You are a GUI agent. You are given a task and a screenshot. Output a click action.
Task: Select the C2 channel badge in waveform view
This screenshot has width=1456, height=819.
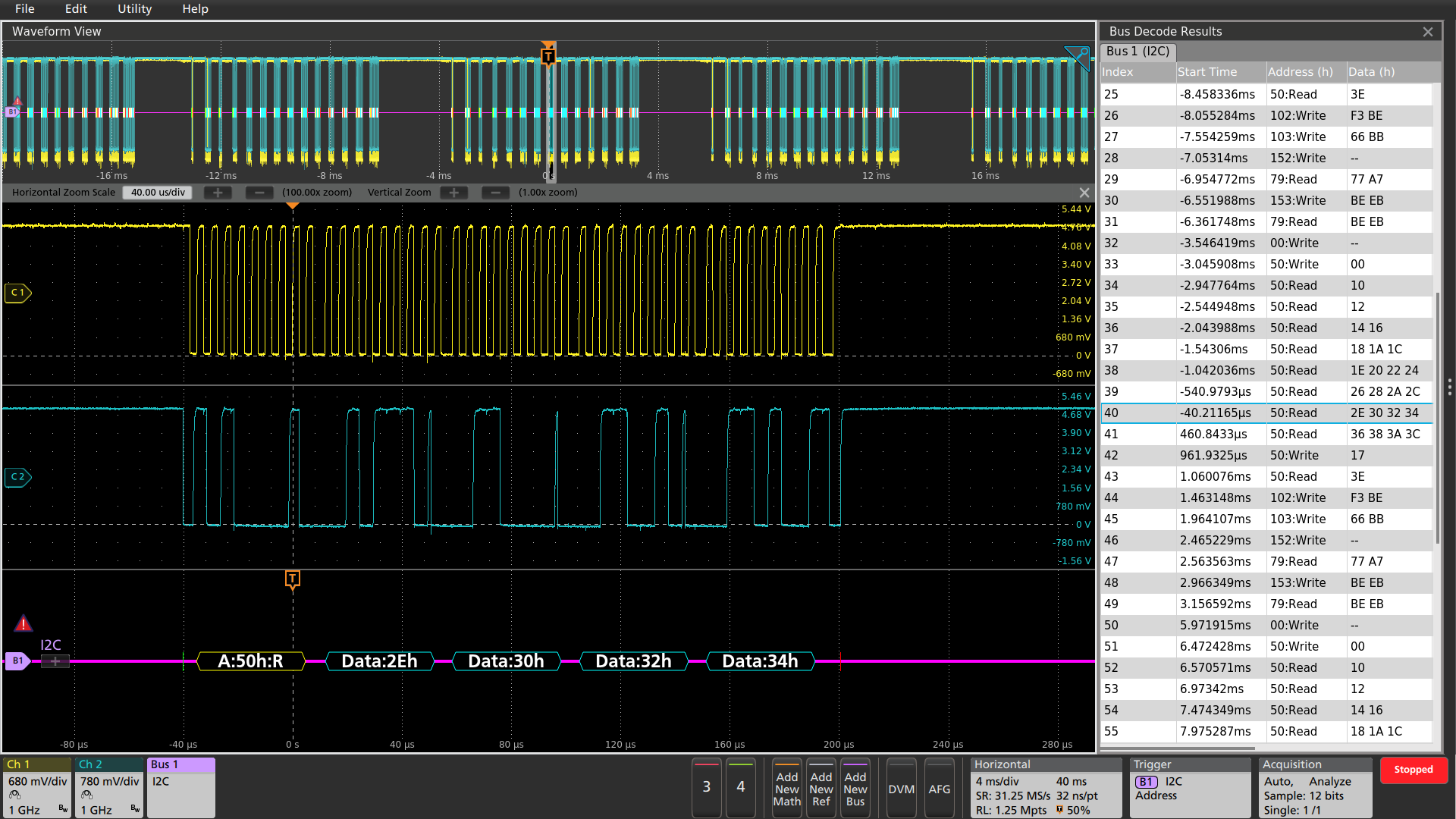[17, 477]
